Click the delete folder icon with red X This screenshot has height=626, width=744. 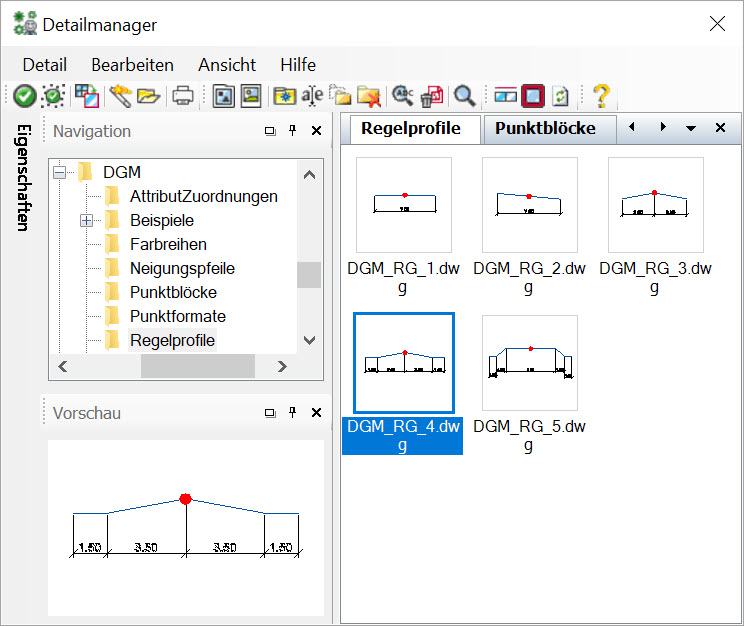[x=369, y=96]
